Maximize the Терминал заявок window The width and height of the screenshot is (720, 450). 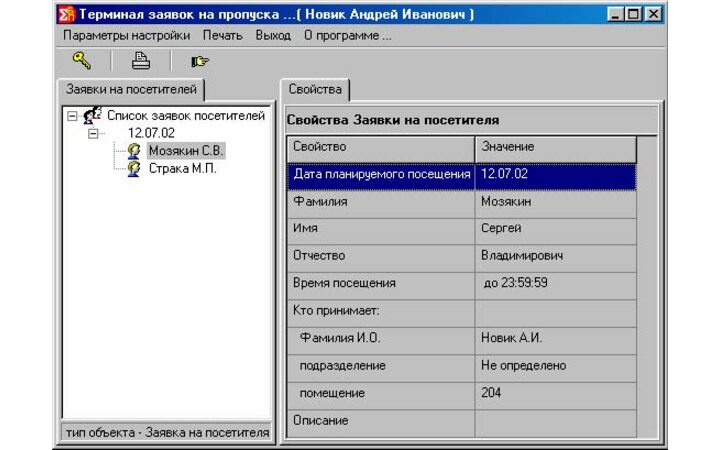click(x=633, y=14)
